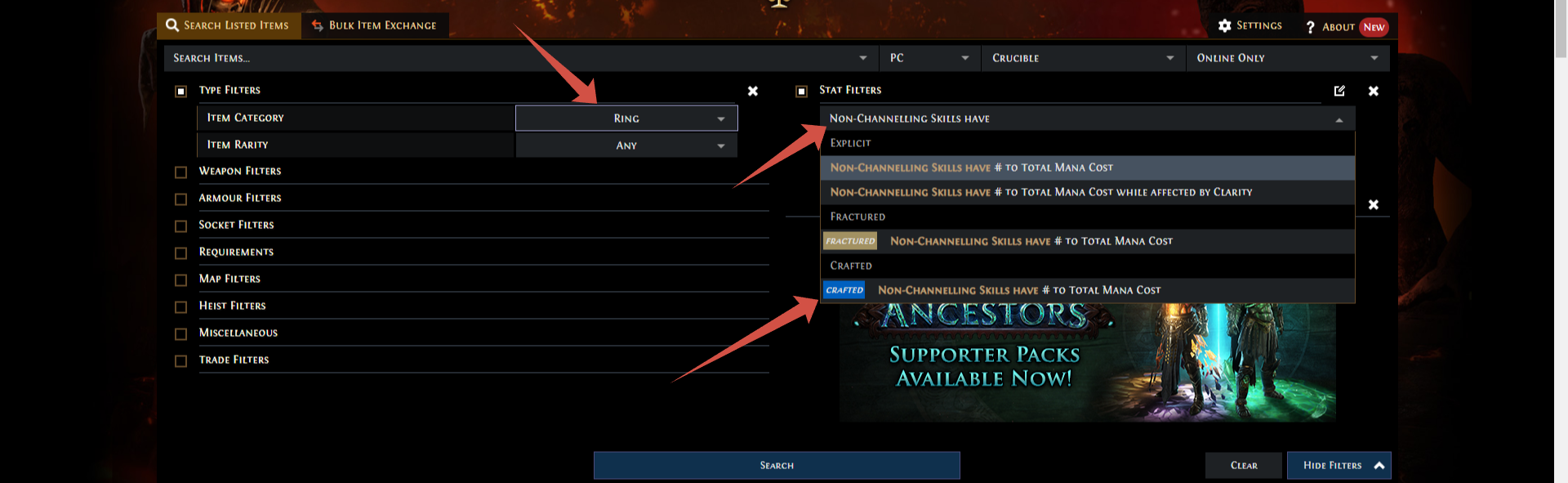1568x483 pixels.
Task: Click the upward chevron on Hide Filters
Action: coord(1379,465)
